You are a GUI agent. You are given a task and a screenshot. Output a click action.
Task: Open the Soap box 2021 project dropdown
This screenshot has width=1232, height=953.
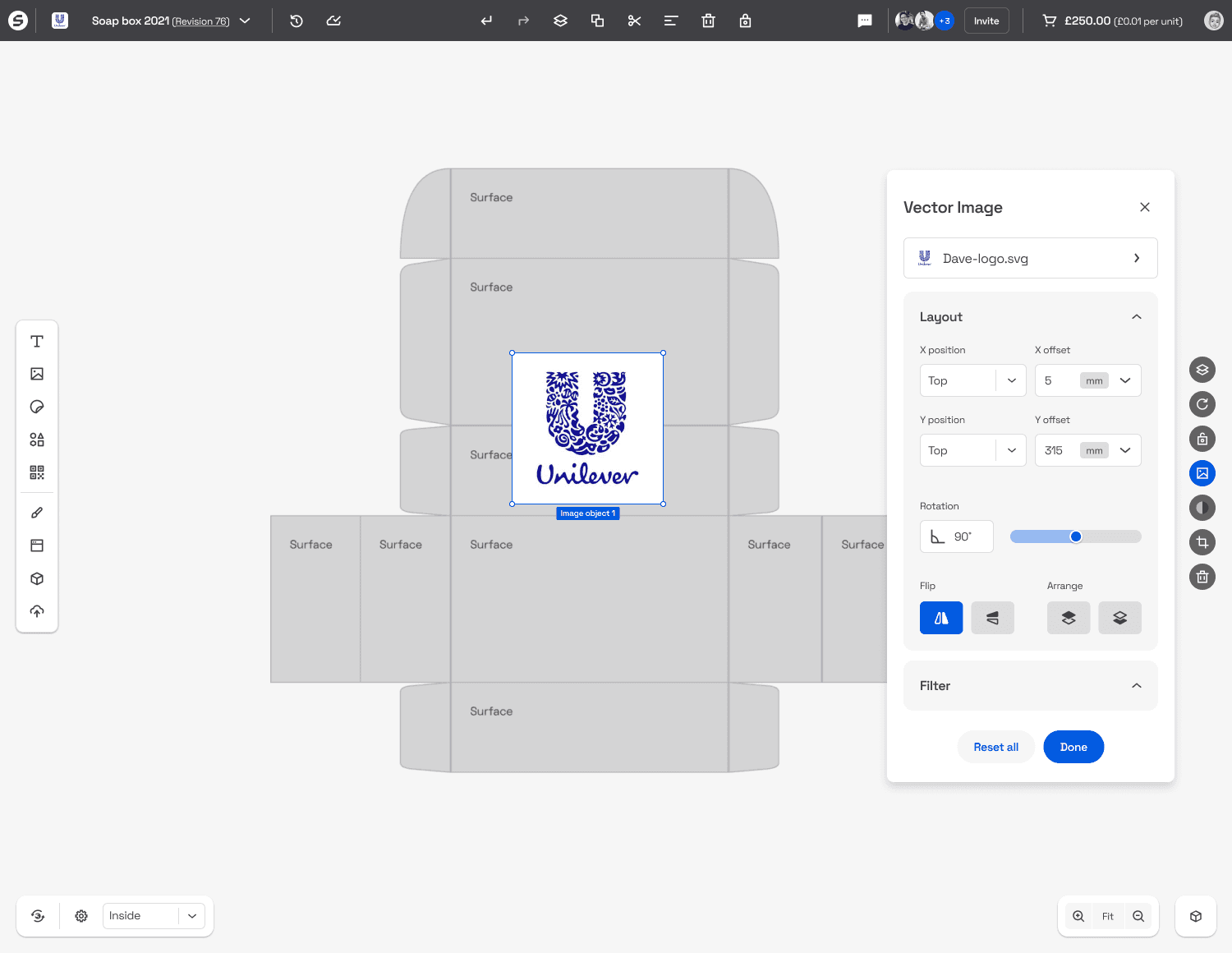coord(245,21)
